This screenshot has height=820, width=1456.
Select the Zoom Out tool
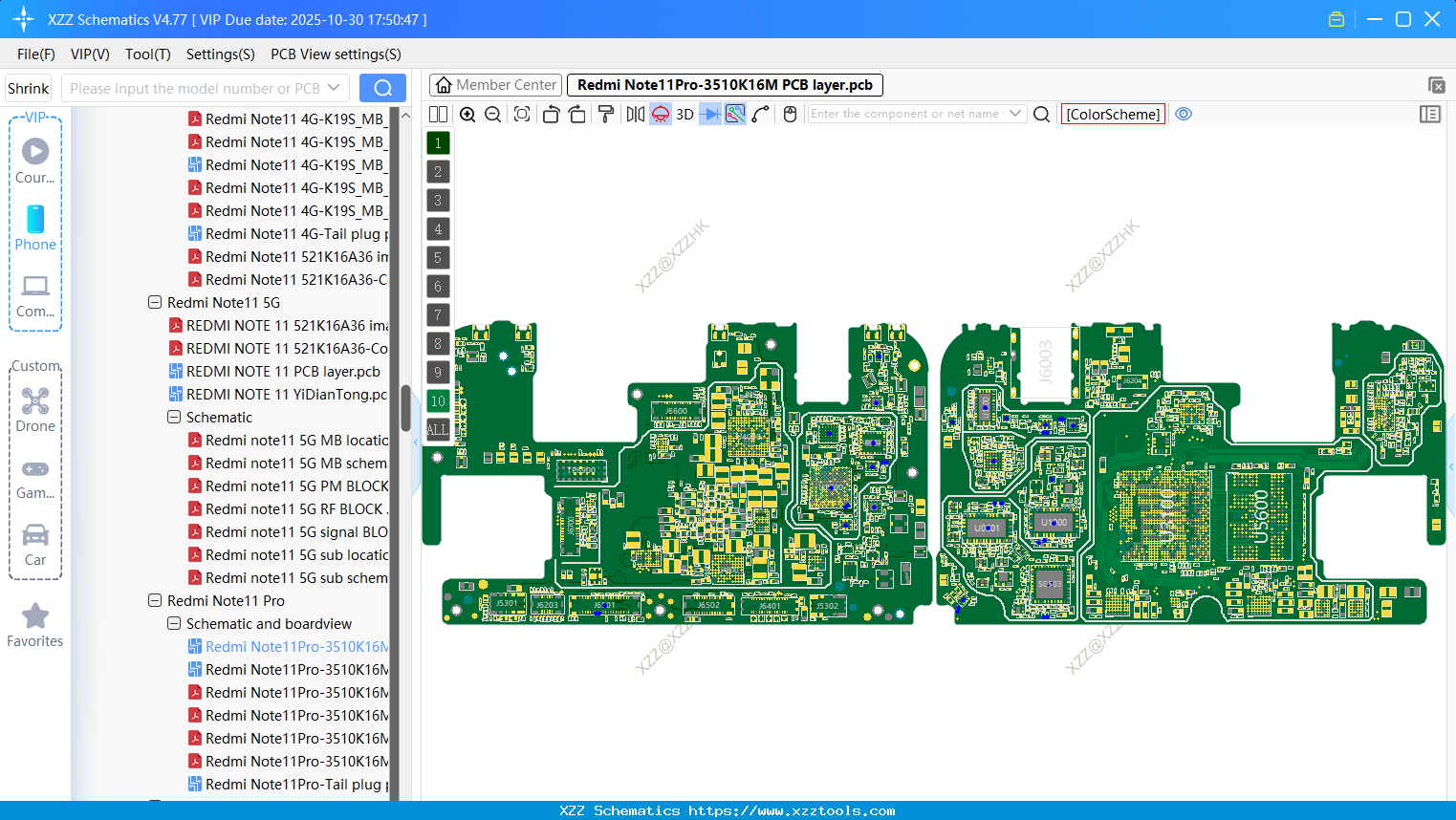coord(492,114)
